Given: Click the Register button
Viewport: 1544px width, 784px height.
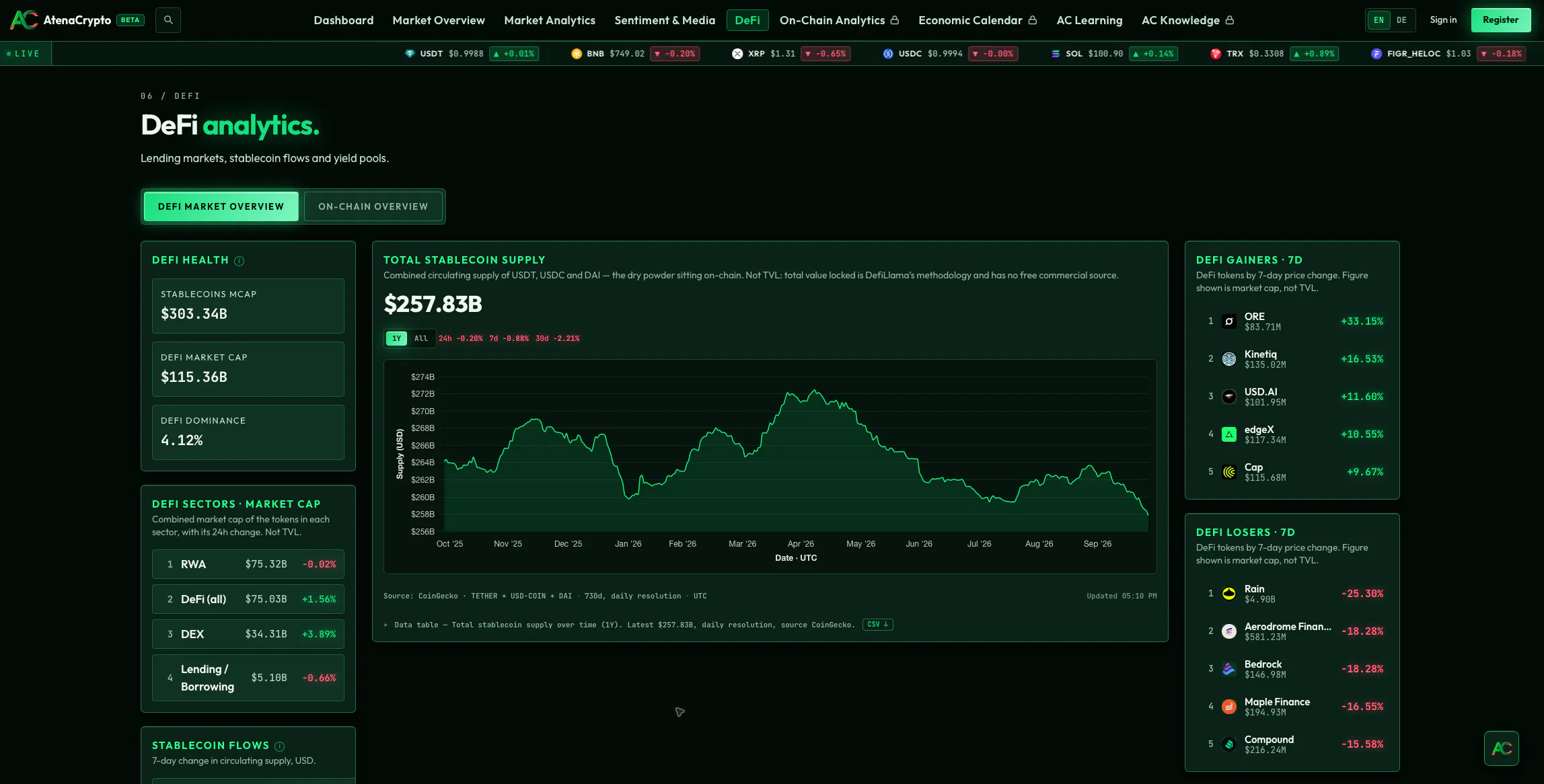Looking at the screenshot, I should pos(1501,20).
